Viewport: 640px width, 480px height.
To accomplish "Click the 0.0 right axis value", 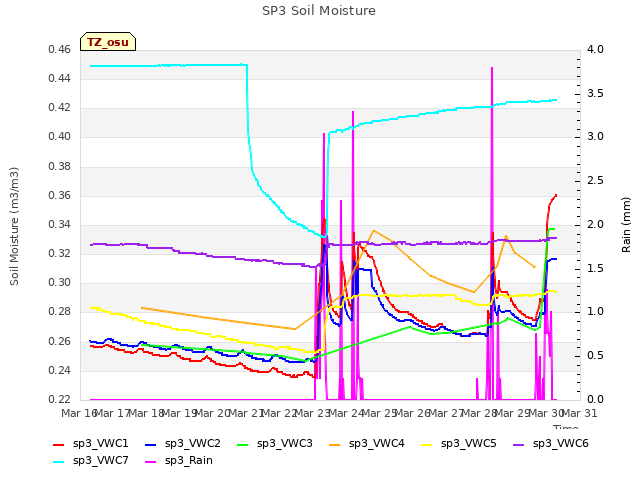I will click(x=595, y=399).
